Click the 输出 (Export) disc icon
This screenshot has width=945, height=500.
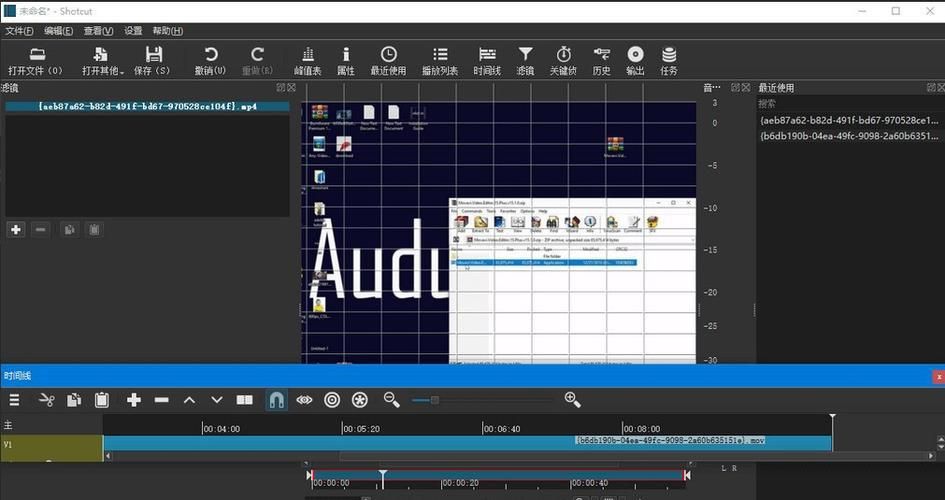click(x=635, y=59)
